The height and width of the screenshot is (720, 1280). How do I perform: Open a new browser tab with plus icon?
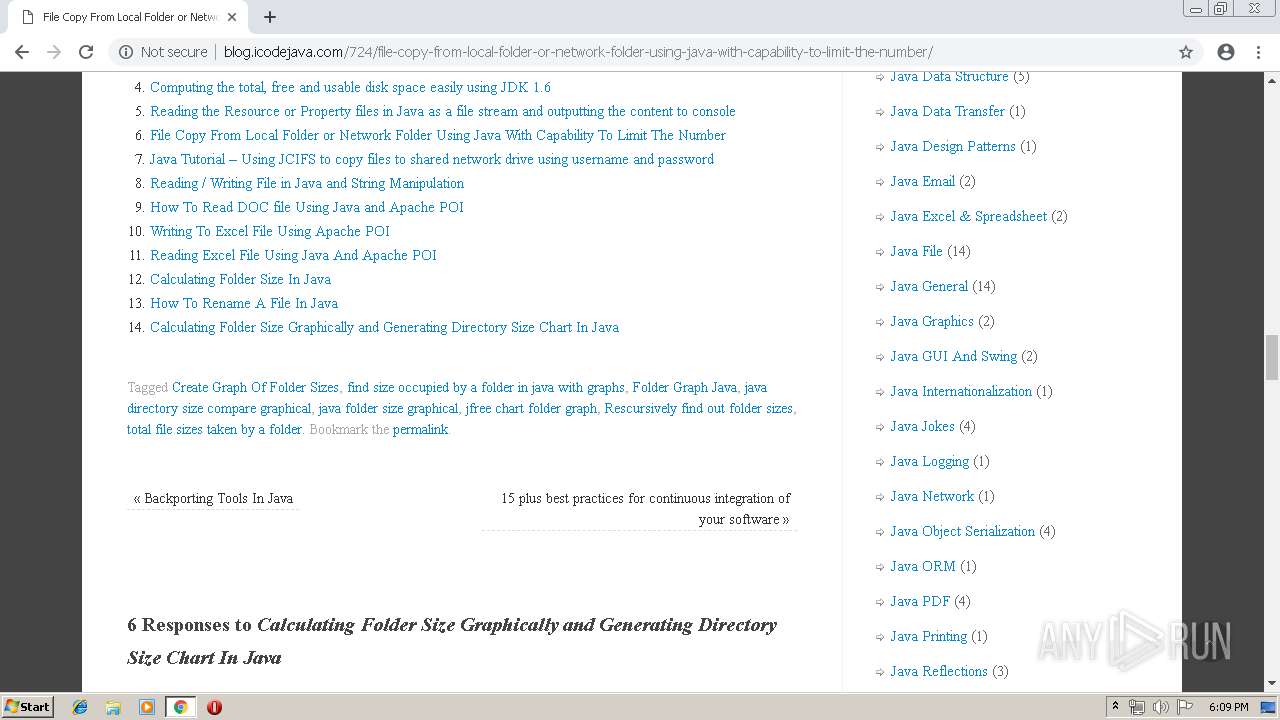[x=270, y=17]
